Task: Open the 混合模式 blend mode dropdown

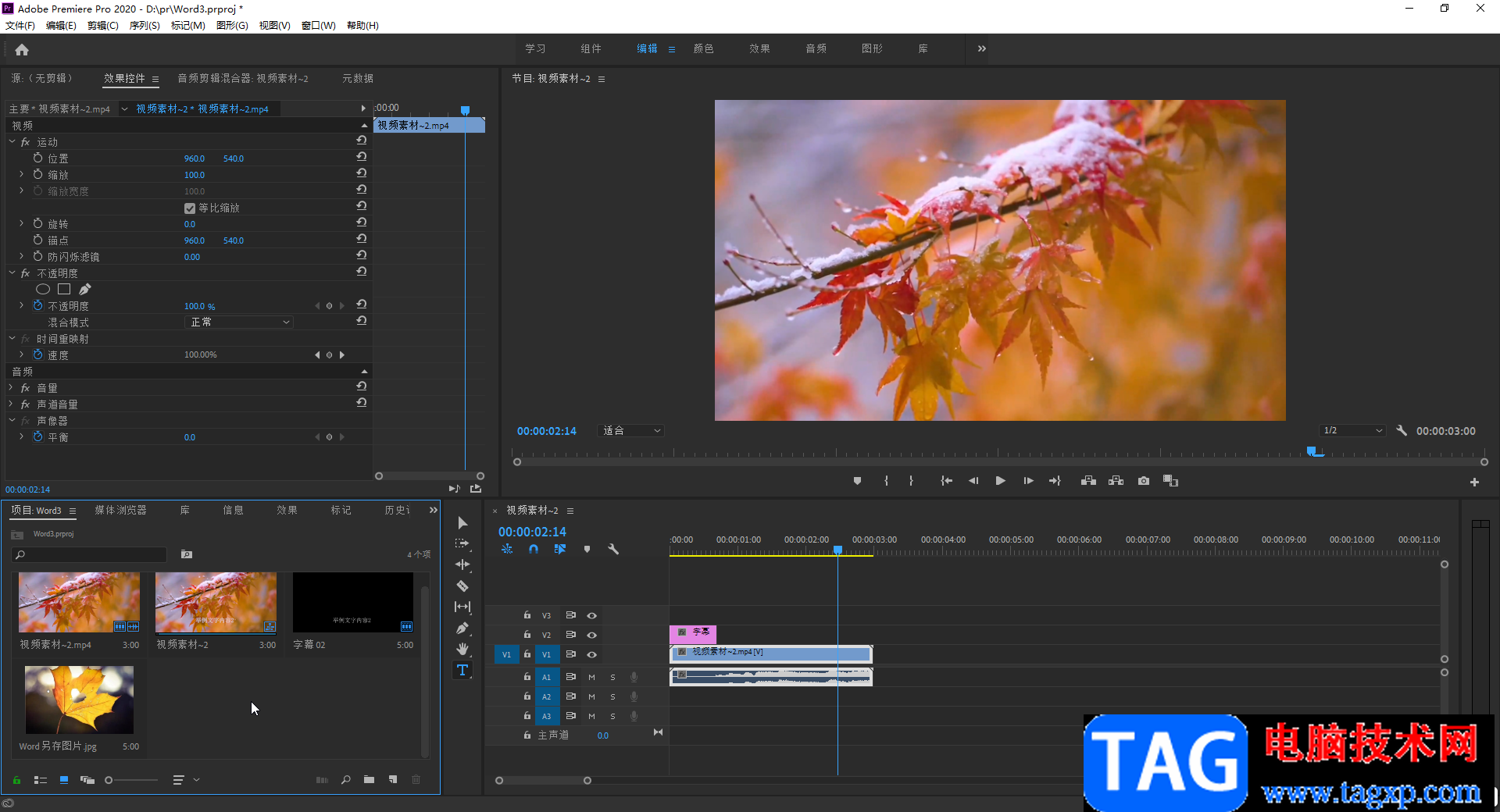Action: pos(239,322)
